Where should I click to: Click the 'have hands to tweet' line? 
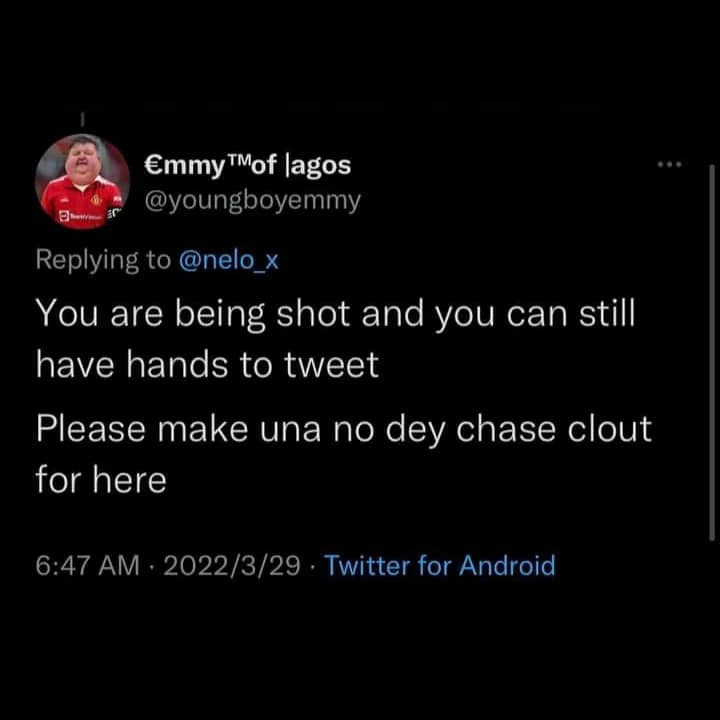[x=207, y=364]
